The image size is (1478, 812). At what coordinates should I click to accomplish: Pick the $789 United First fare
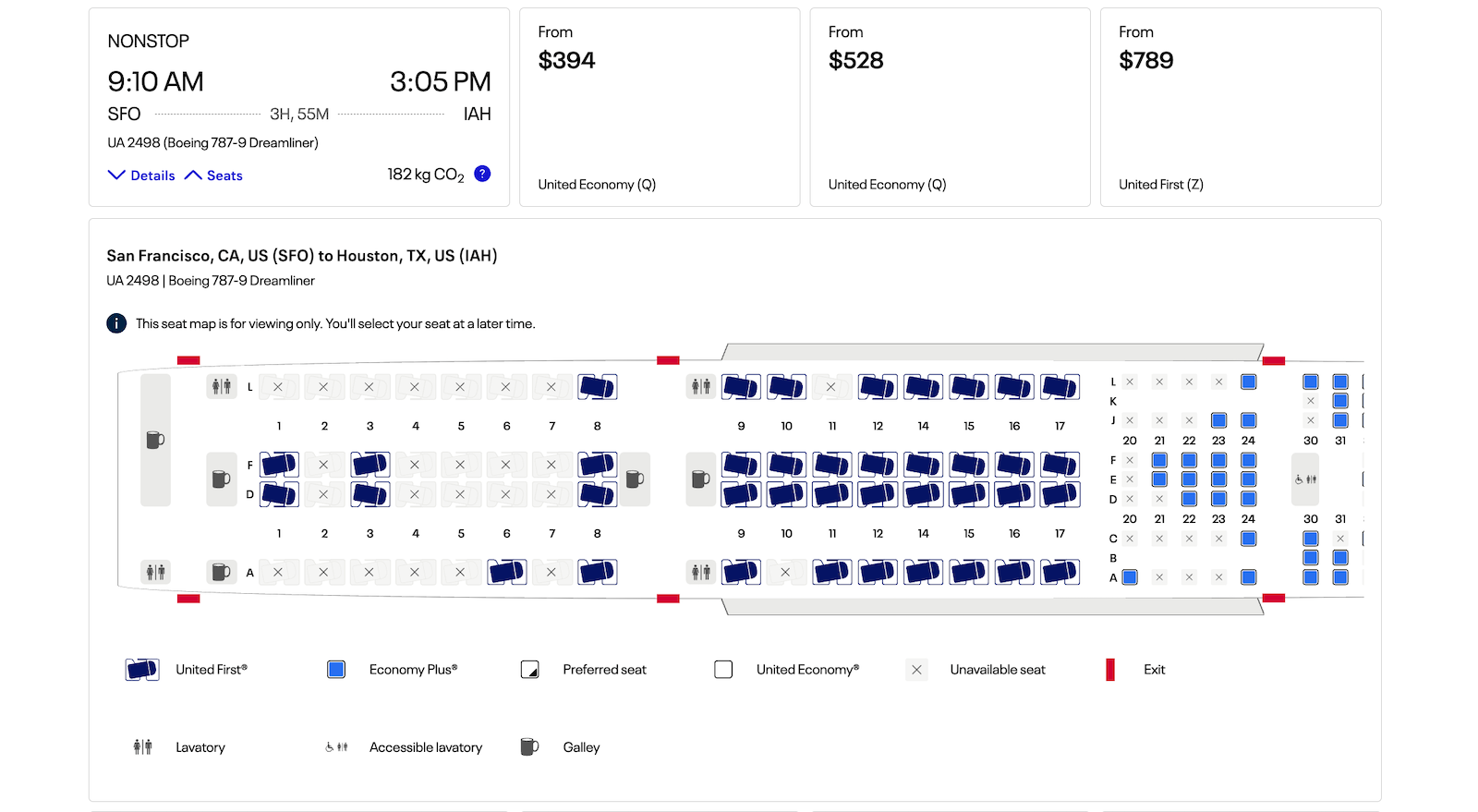1240,107
